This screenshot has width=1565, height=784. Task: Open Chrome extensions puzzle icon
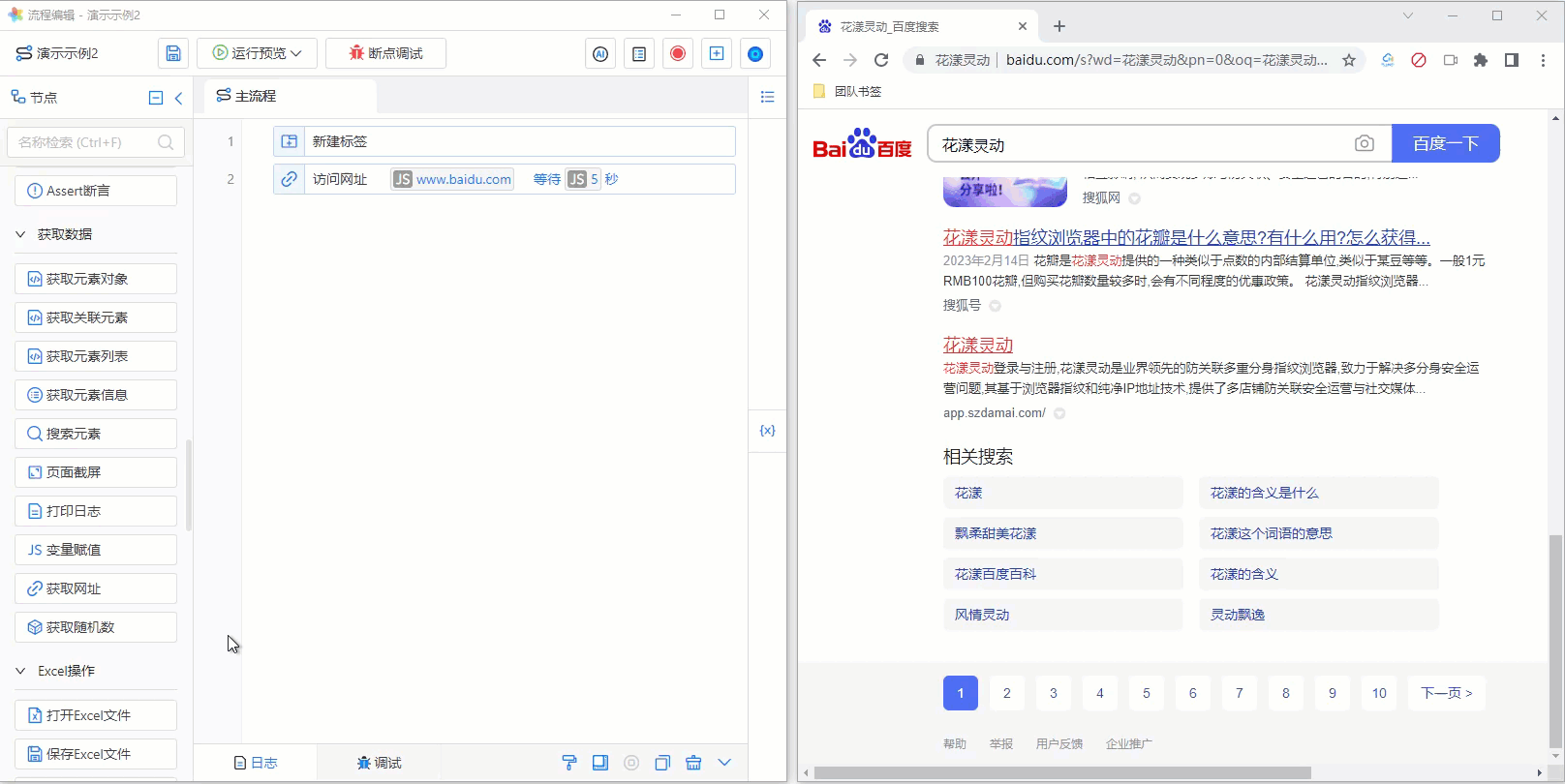[1481, 60]
